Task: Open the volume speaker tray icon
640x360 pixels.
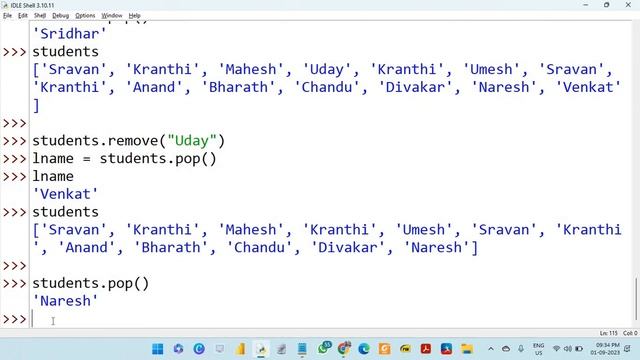Action: (x=567, y=349)
